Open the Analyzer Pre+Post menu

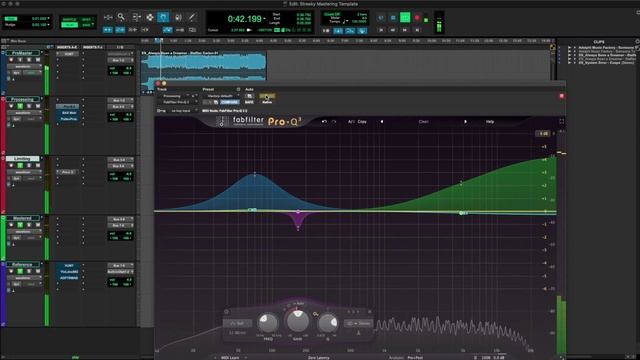[415, 358]
